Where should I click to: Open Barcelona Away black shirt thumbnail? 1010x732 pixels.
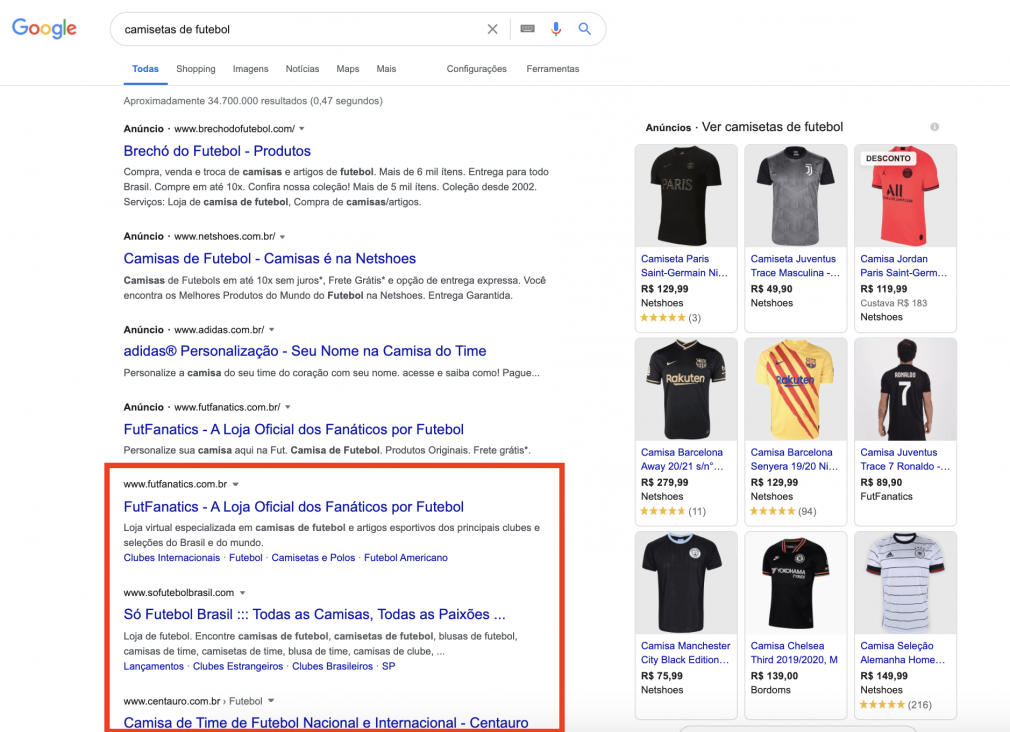pos(686,389)
